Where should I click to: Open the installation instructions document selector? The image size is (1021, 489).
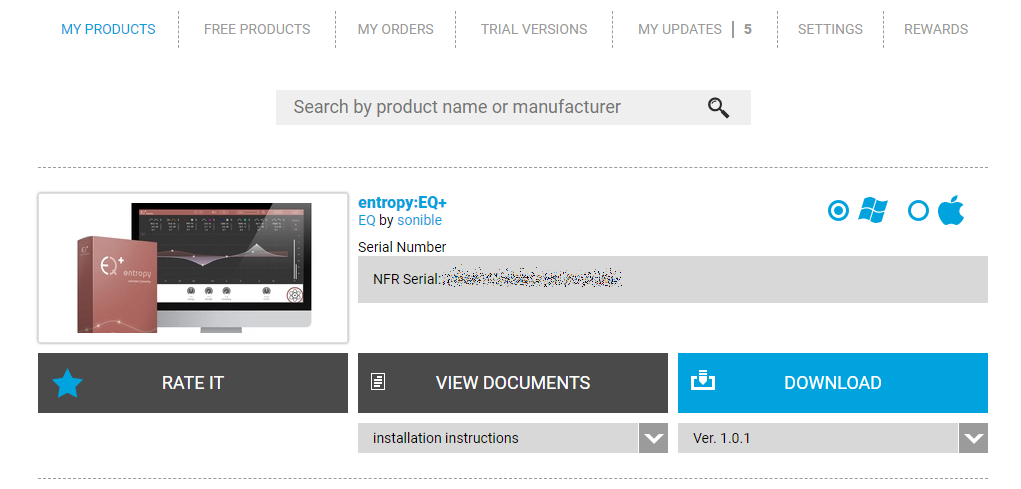tap(512, 438)
